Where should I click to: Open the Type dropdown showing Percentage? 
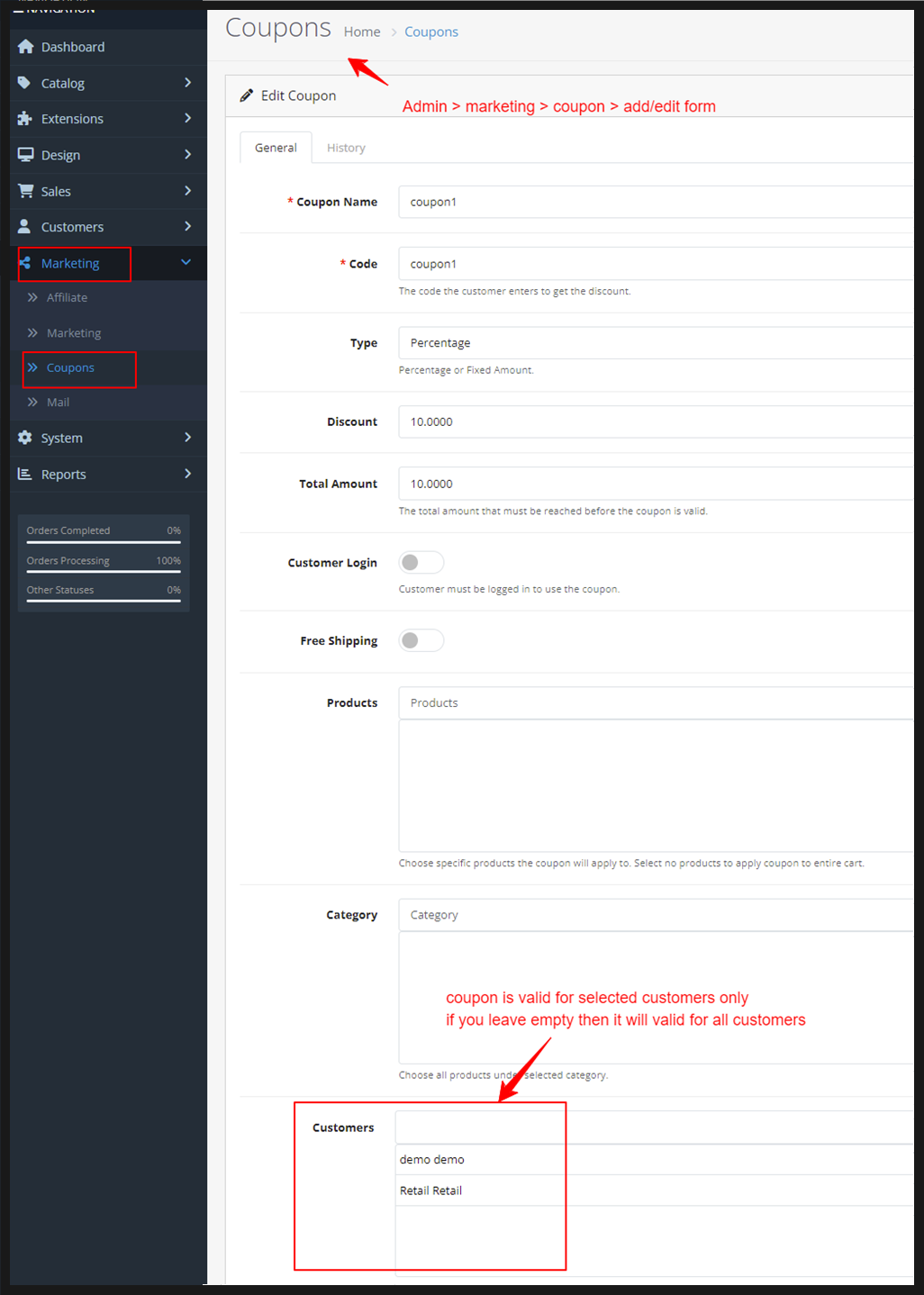coord(656,343)
